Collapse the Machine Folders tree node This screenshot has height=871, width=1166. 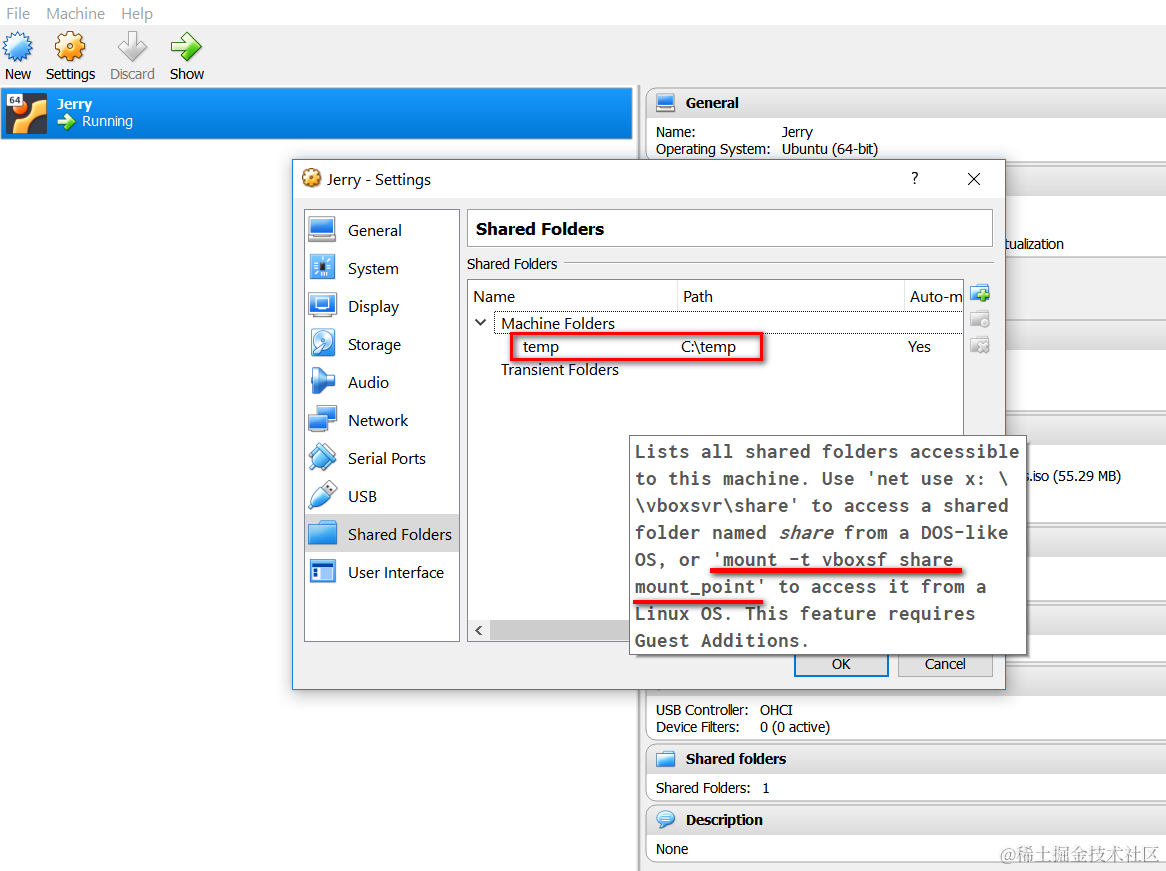tap(480, 323)
